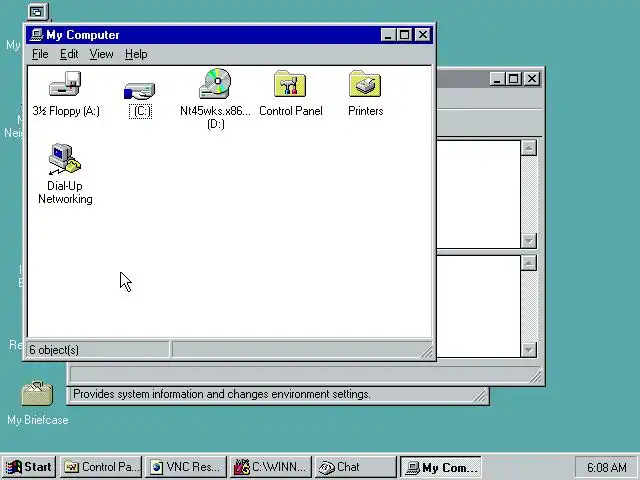
Task: Close the background window behind My Computer
Action: click(x=532, y=79)
